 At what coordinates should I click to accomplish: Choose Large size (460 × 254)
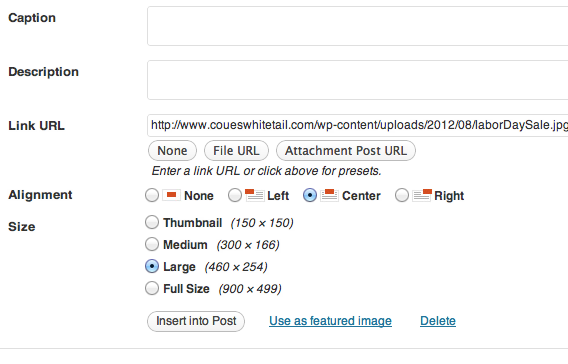tap(152, 267)
